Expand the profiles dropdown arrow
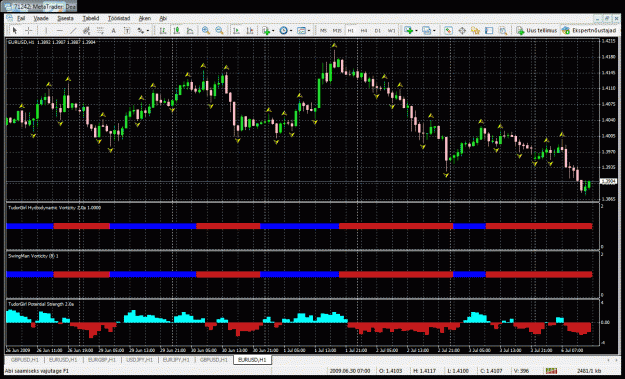 434,31
